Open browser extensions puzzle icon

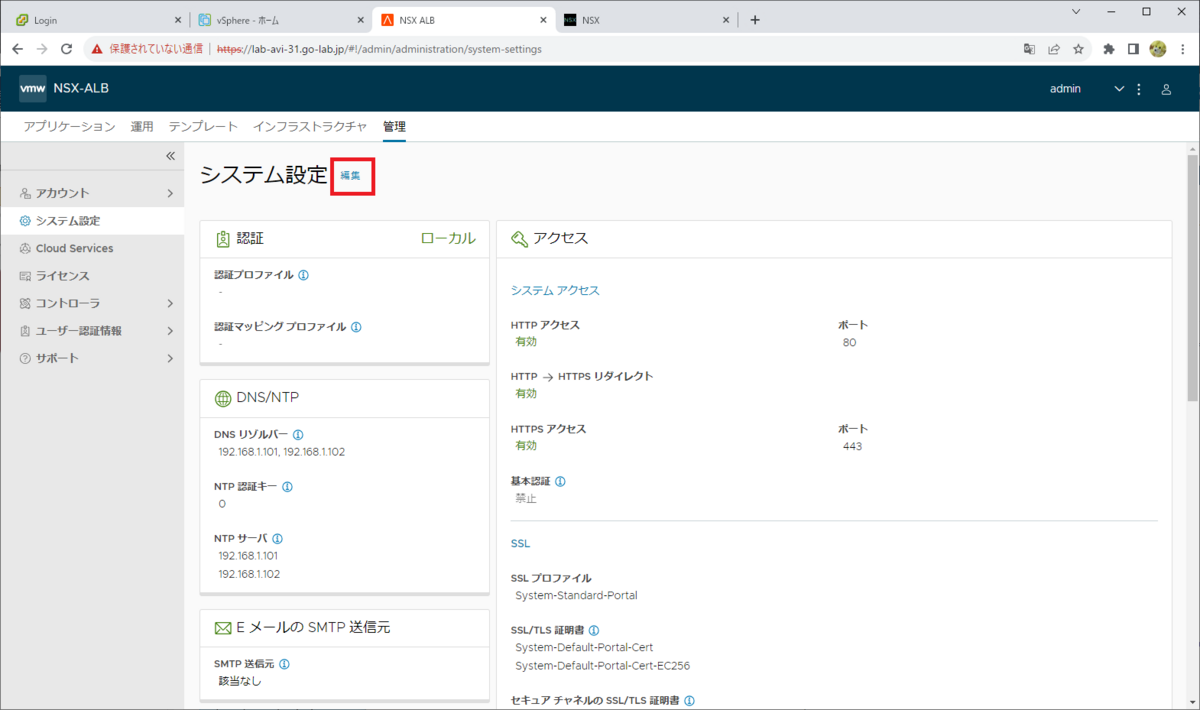pyautogui.click(x=1108, y=49)
